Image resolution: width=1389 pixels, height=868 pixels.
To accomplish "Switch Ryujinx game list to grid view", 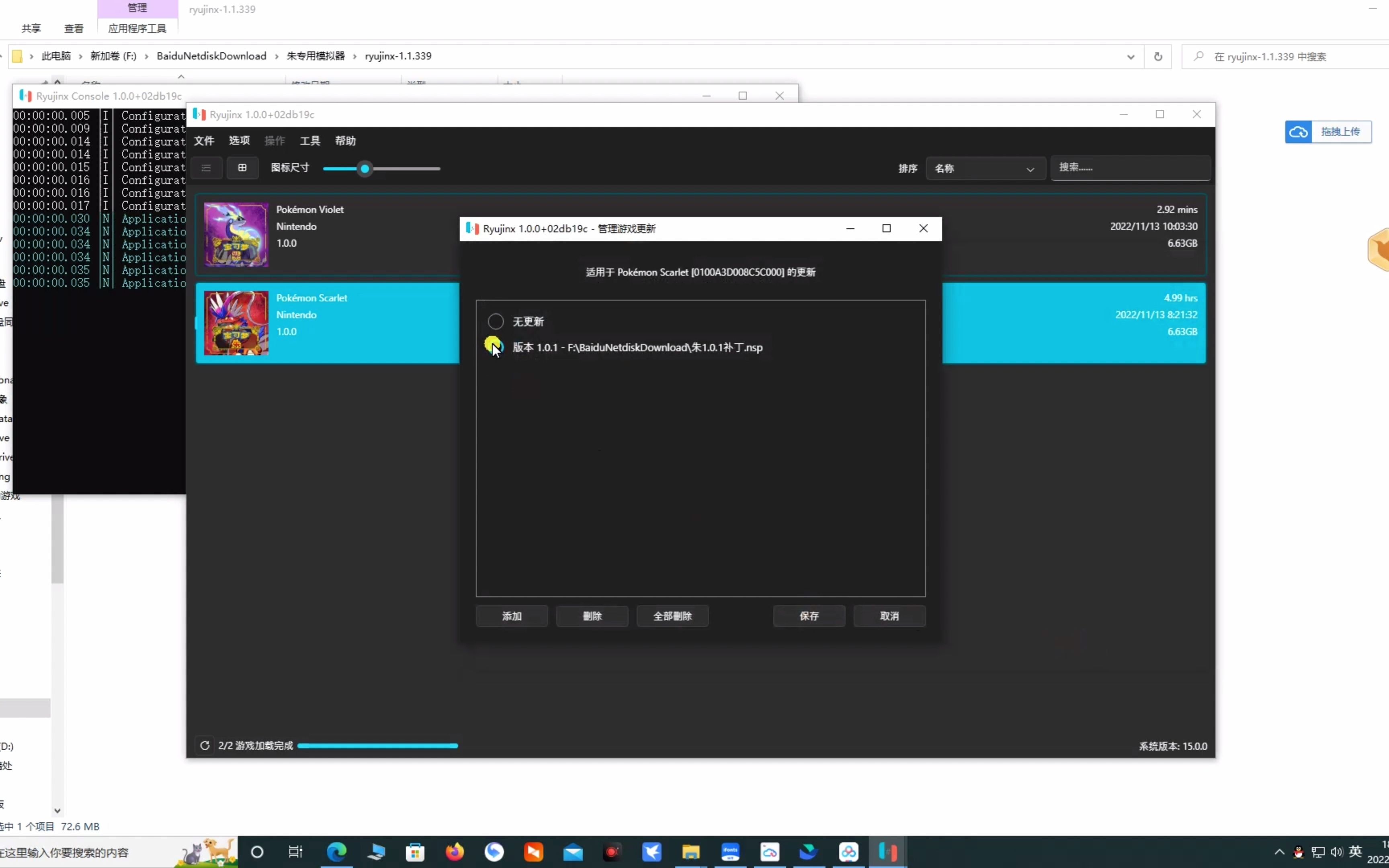I will point(242,168).
